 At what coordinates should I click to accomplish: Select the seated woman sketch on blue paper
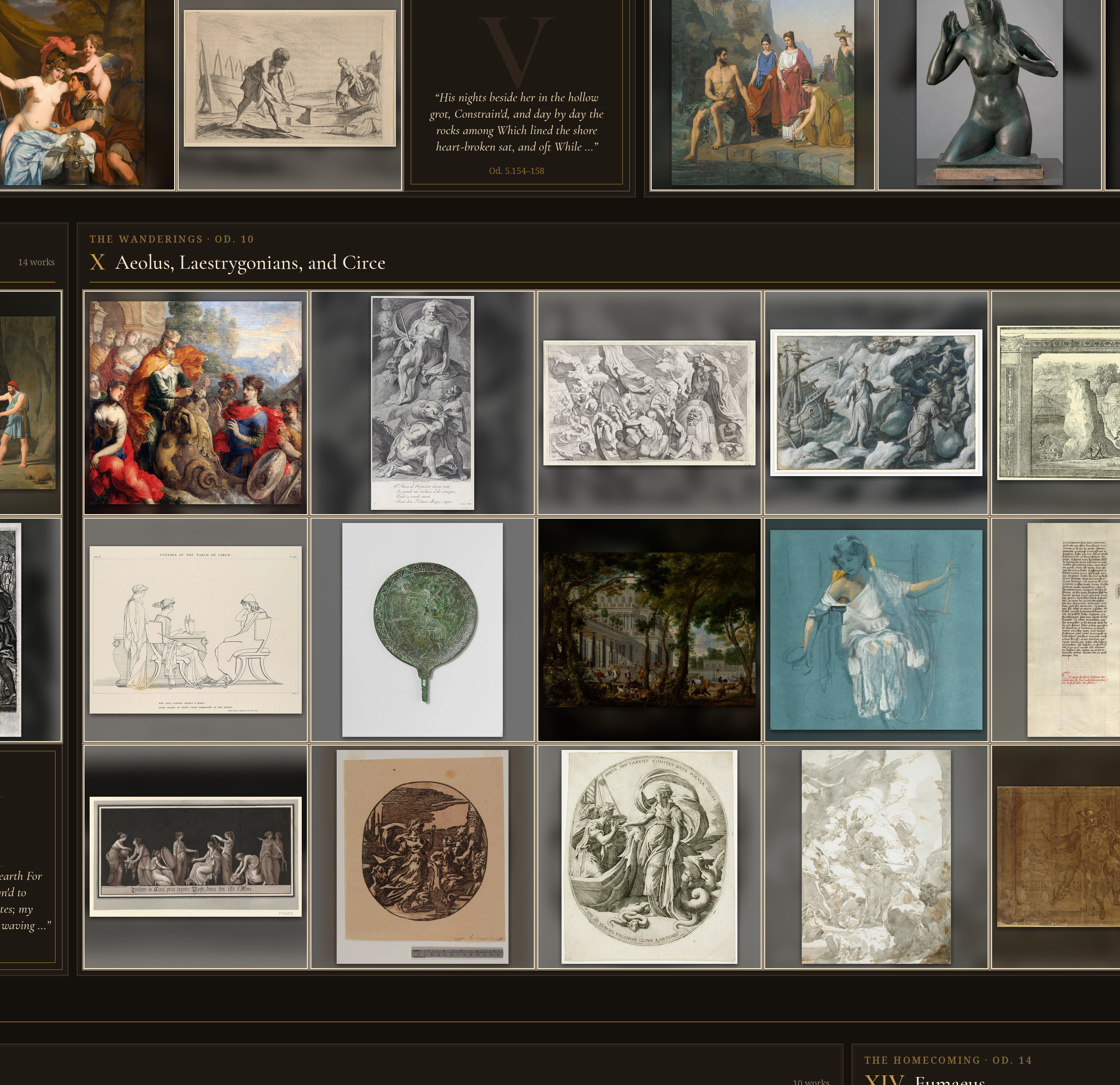(876, 629)
